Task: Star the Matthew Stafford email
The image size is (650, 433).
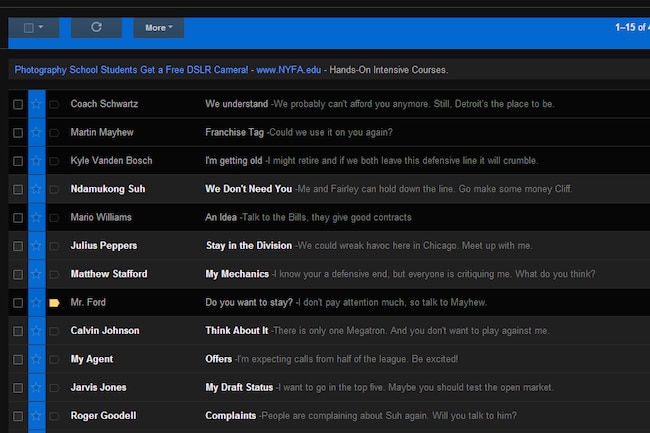Action: [36, 274]
